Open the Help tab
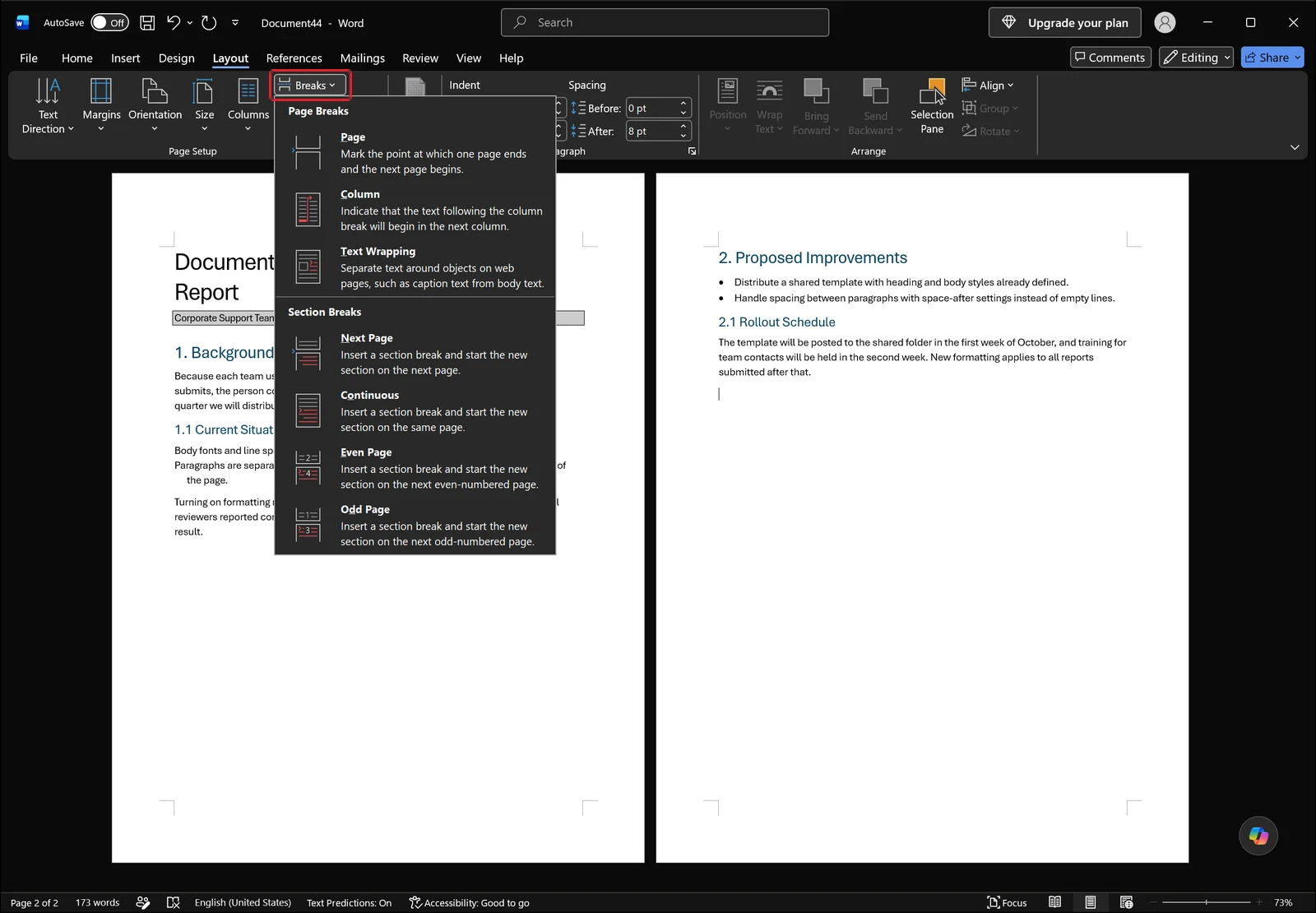This screenshot has width=1316, height=913. pos(511,58)
